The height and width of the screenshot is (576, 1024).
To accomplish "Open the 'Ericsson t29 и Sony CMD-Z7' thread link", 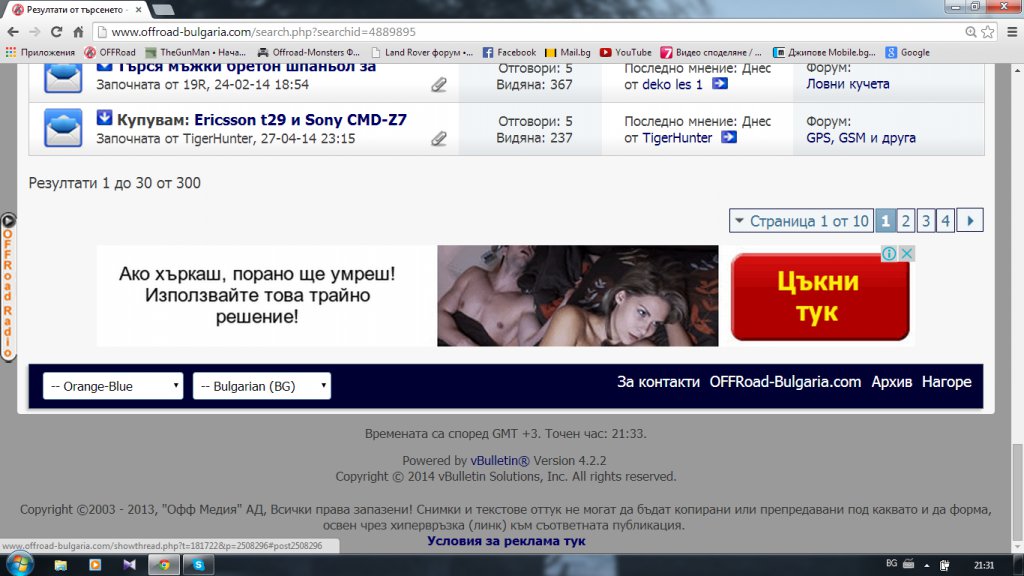I will 300,120.
